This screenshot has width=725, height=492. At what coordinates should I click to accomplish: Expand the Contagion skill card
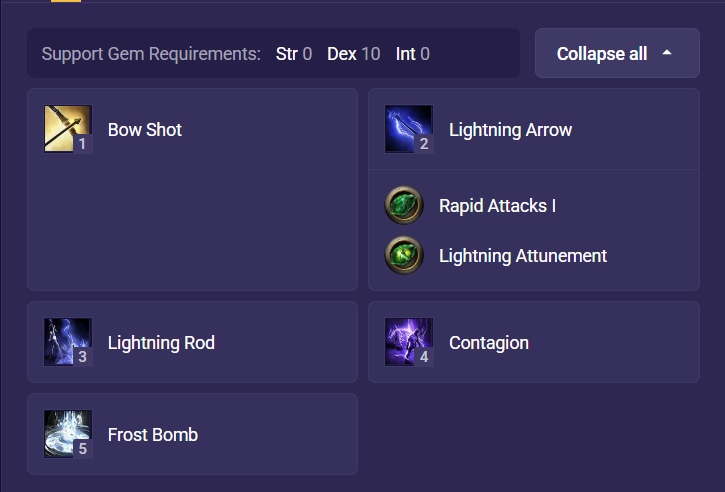click(534, 342)
